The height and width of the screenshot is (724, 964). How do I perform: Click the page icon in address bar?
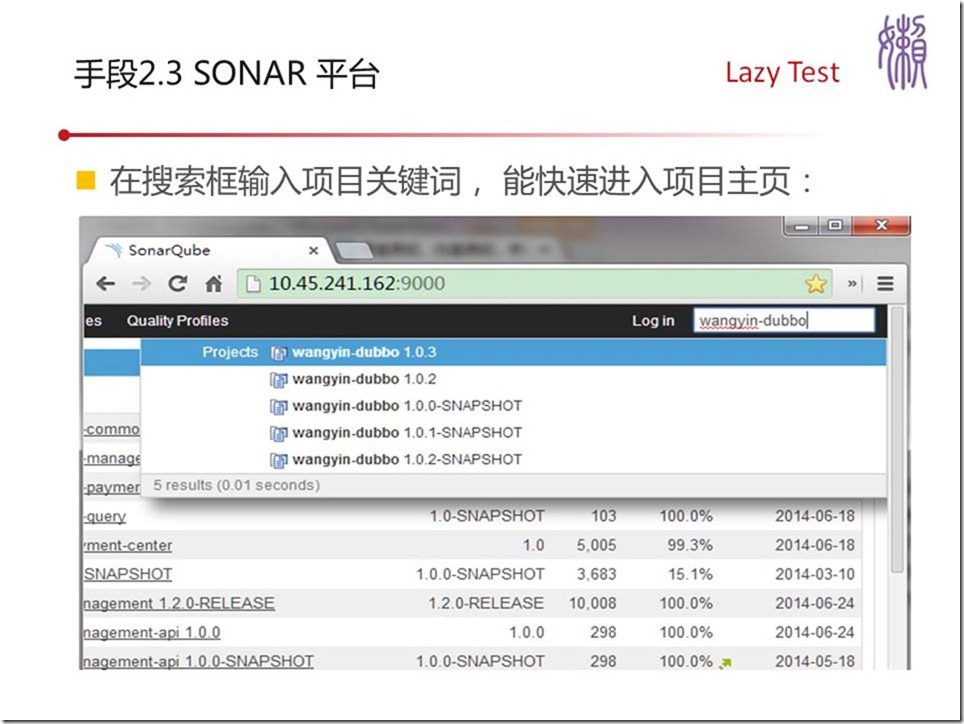(253, 283)
